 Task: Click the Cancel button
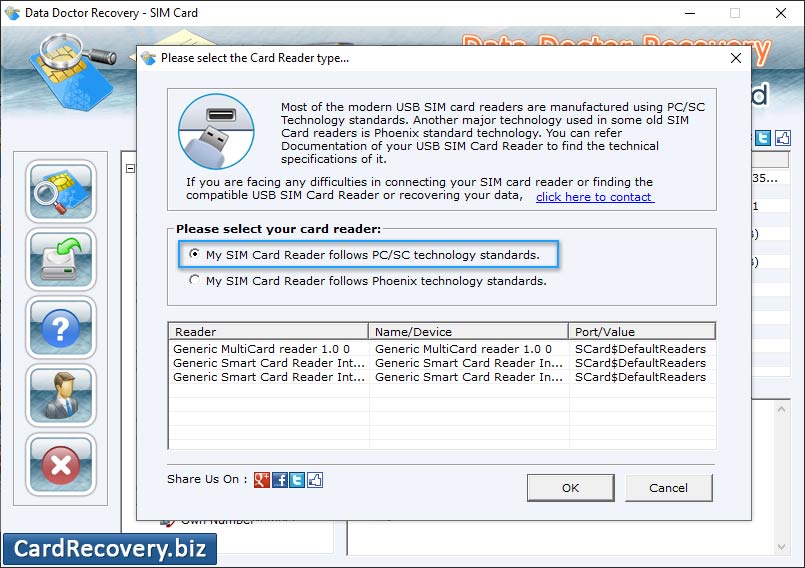pyautogui.click(x=668, y=487)
